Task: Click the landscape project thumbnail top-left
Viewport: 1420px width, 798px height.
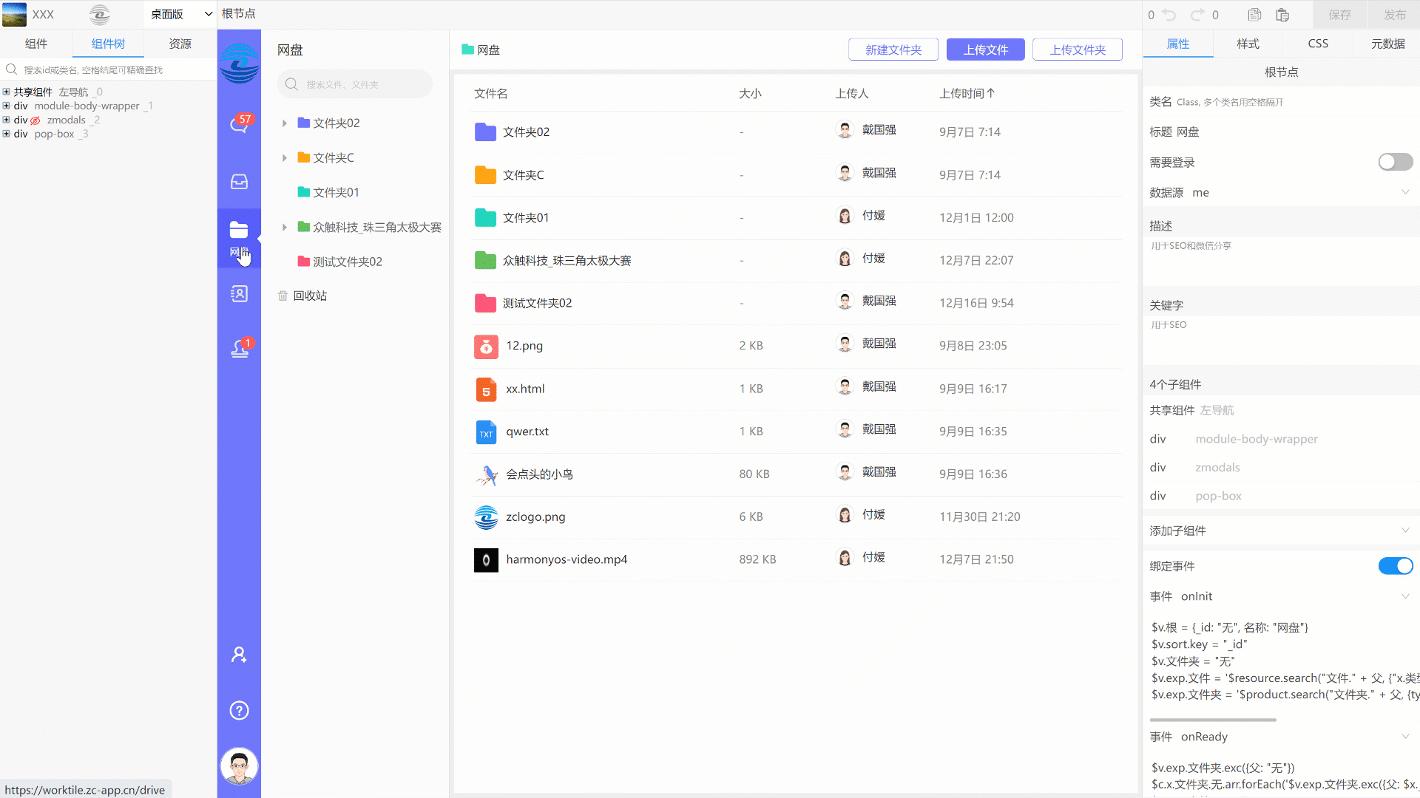Action: [14, 15]
